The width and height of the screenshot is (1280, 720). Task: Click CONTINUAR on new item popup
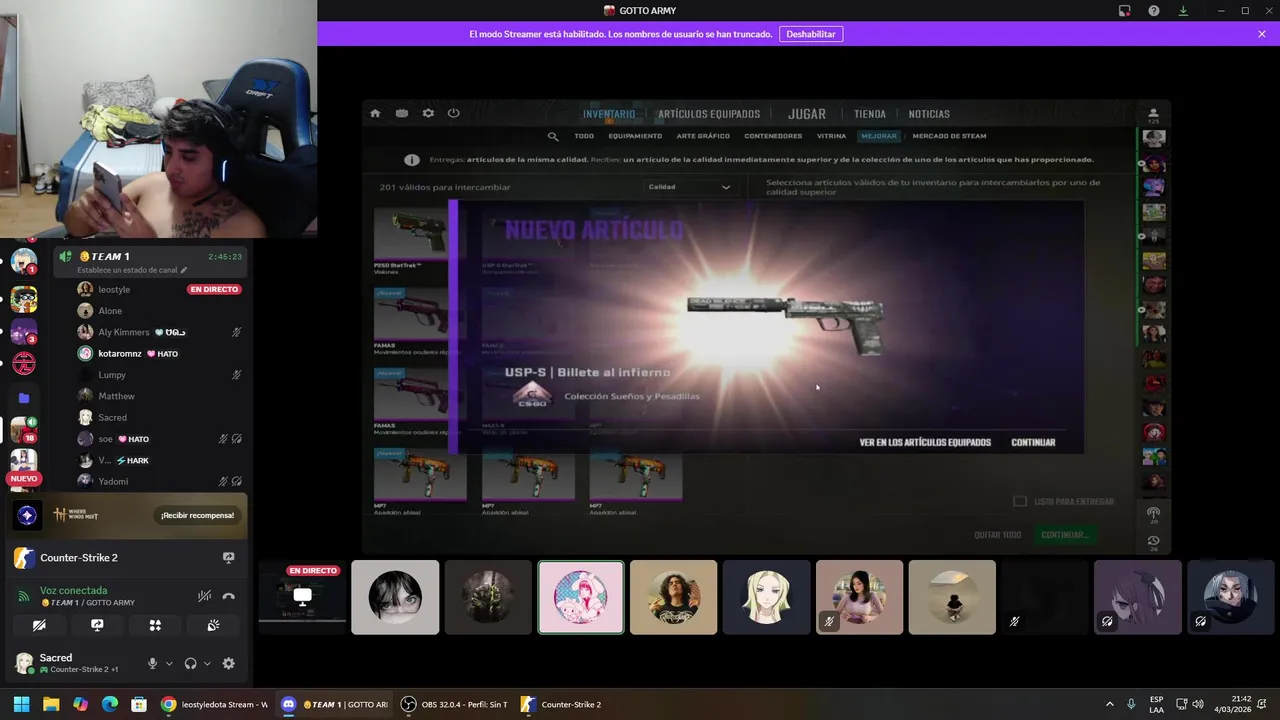click(x=1033, y=442)
